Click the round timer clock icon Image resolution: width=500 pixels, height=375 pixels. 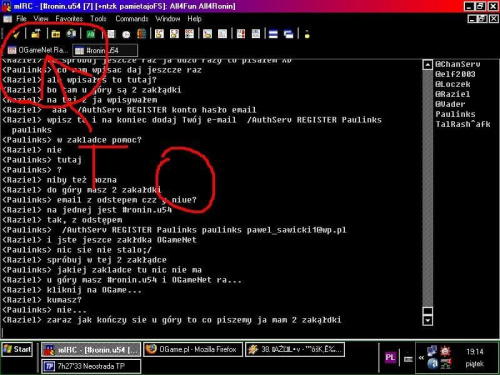coord(126,34)
